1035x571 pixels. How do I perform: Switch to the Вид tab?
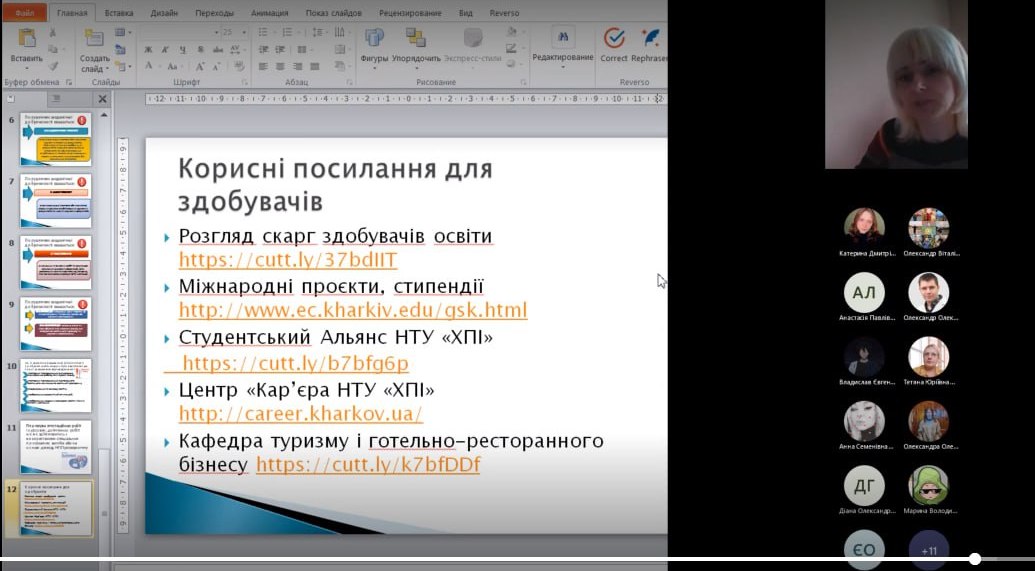click(x=465, y=13)
